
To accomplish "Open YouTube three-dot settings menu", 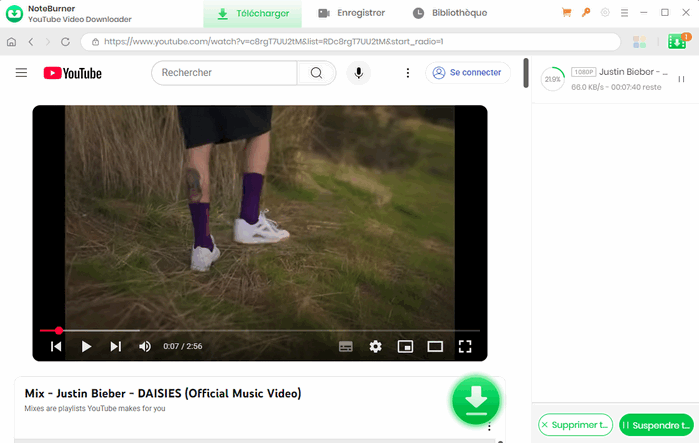I will [407, 73].
